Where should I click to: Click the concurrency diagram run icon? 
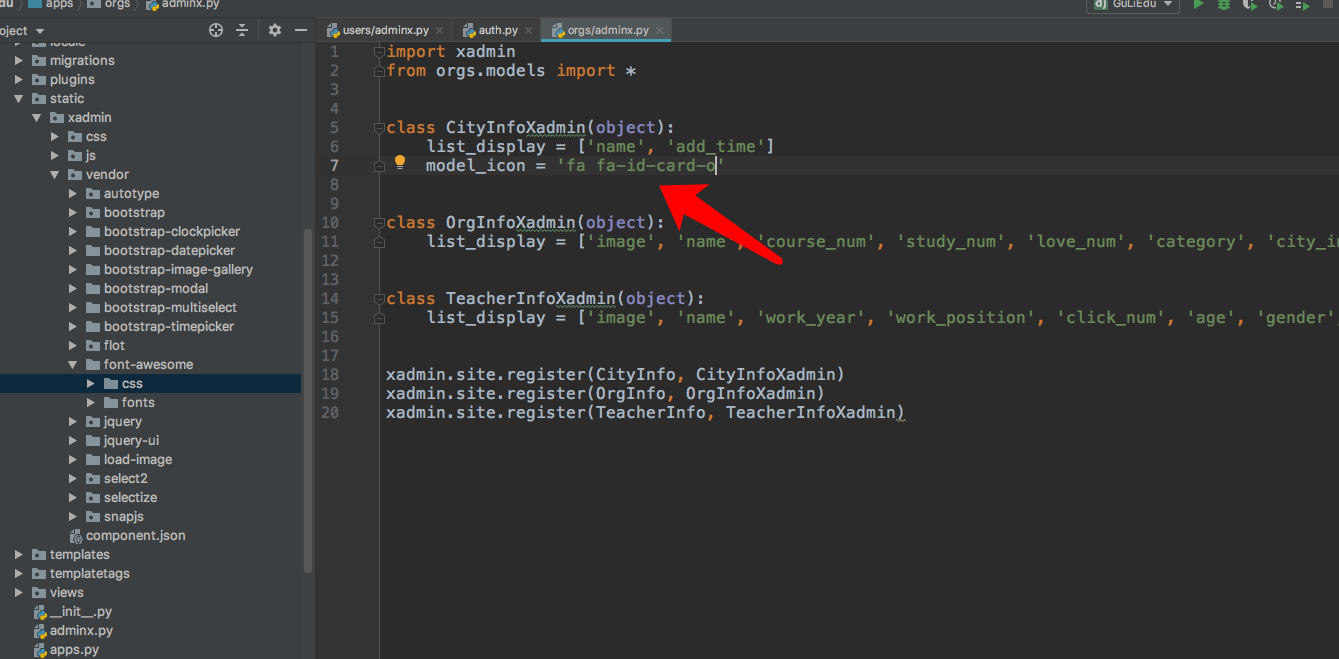(1302, 4)
